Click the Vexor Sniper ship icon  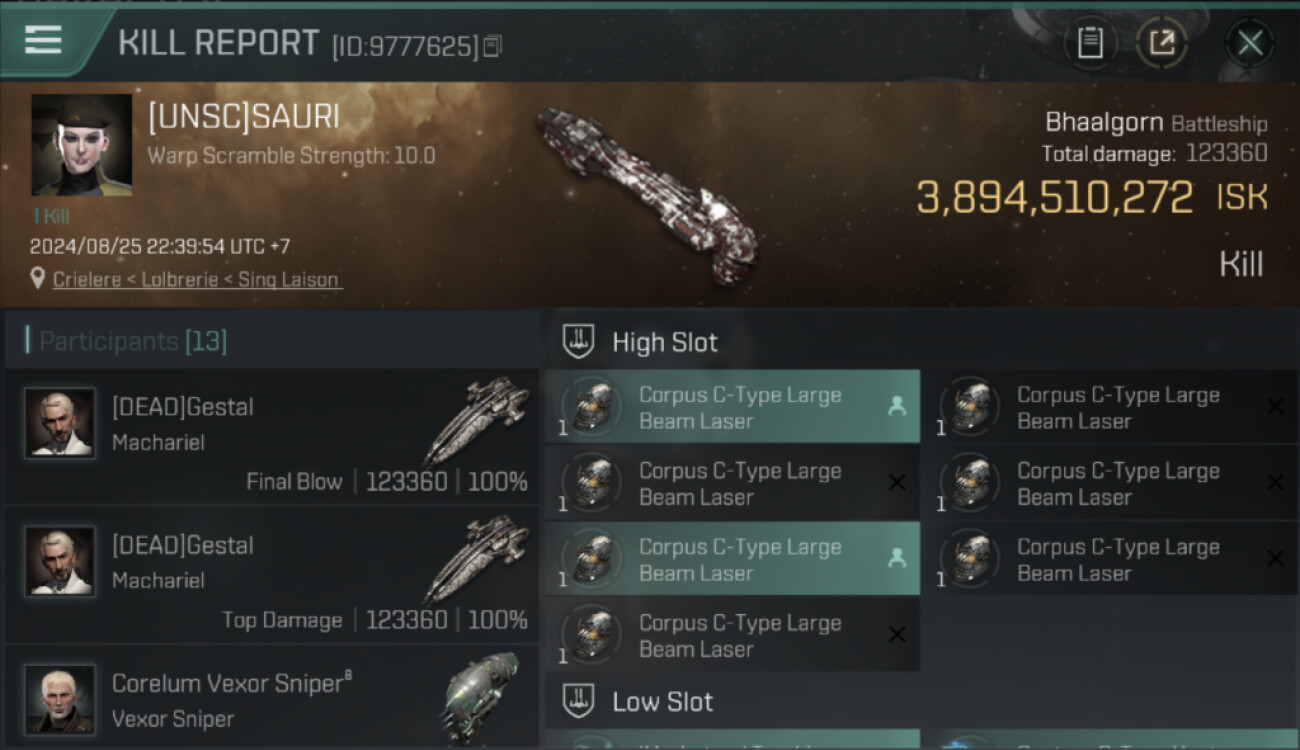point(482,695)
